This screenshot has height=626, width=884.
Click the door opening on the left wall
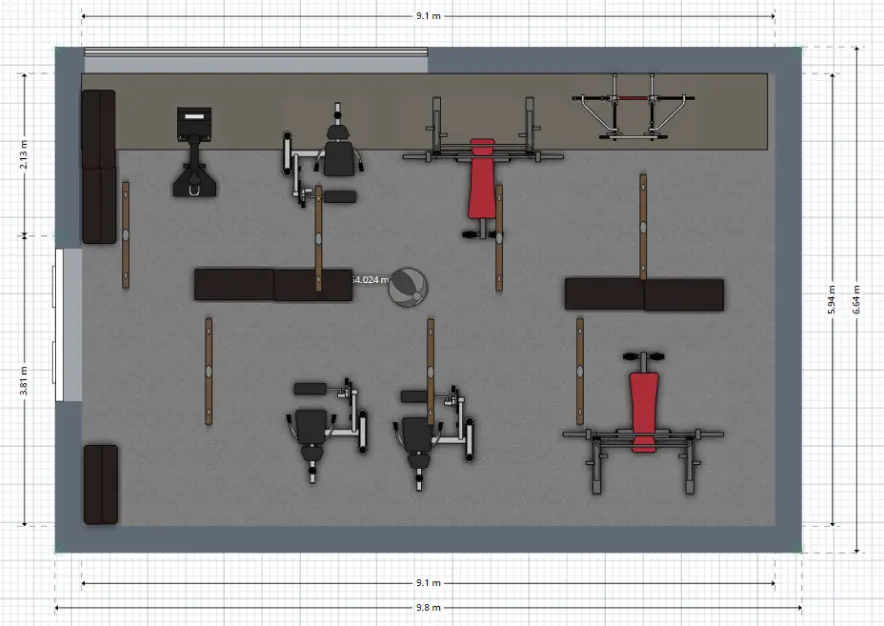(x=68, y=325)
